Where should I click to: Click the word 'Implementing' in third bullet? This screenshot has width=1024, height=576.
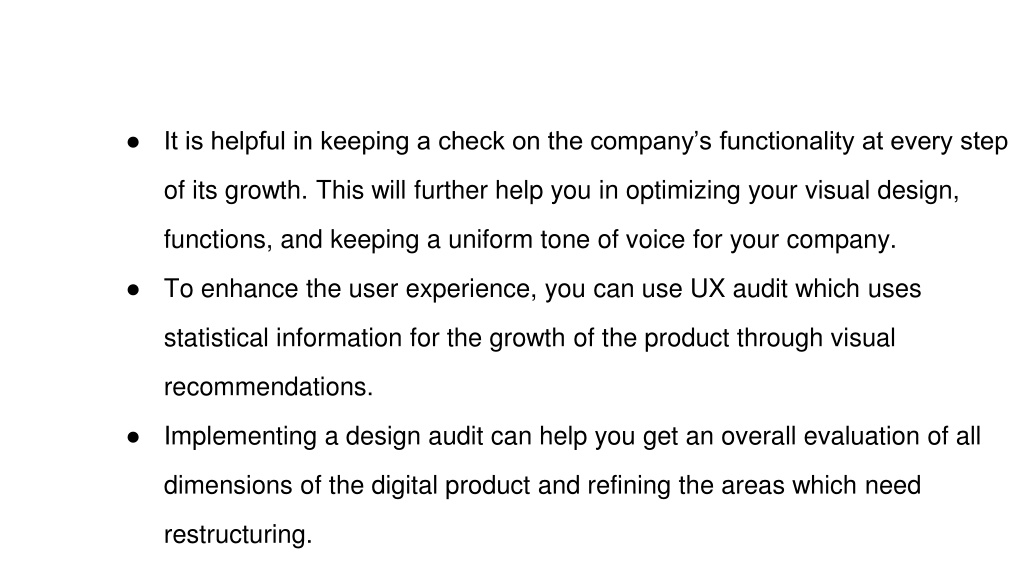[x=240, y=436]
